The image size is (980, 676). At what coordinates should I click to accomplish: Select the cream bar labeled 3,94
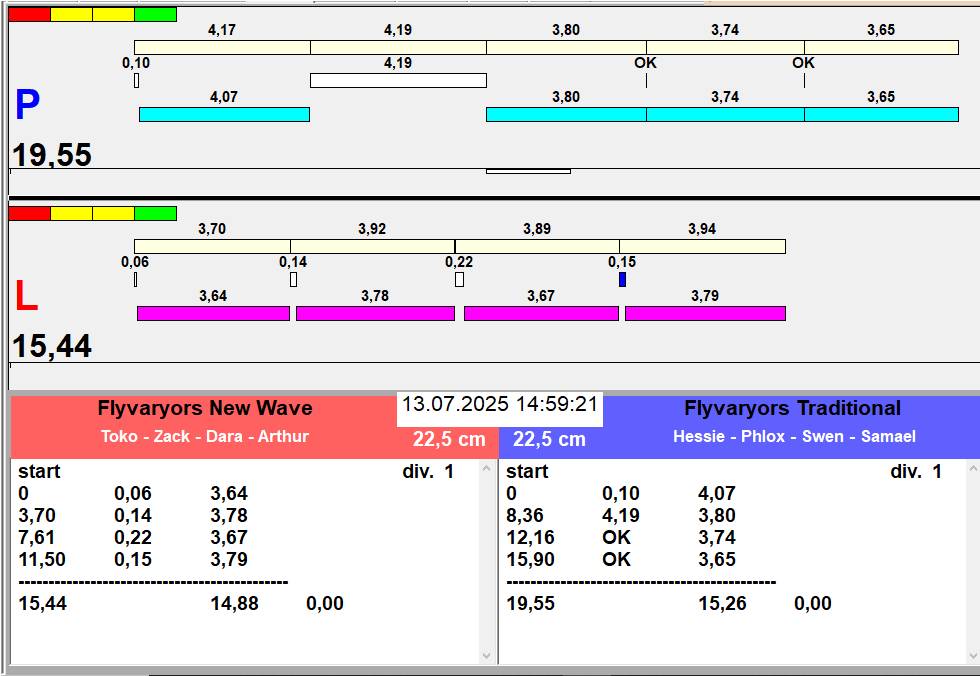tap(702, 246)
